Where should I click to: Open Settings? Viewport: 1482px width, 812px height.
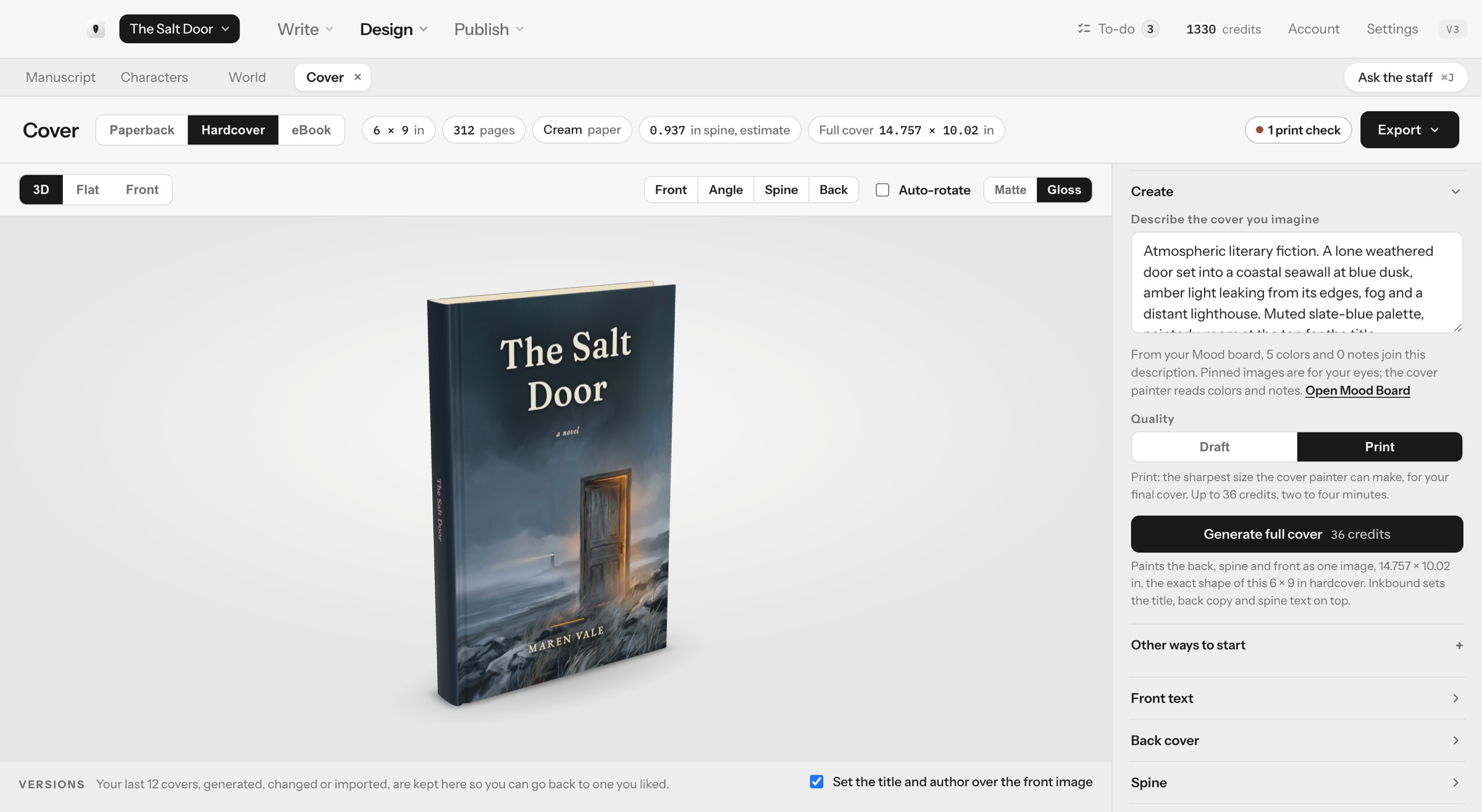pos(1392,29)
